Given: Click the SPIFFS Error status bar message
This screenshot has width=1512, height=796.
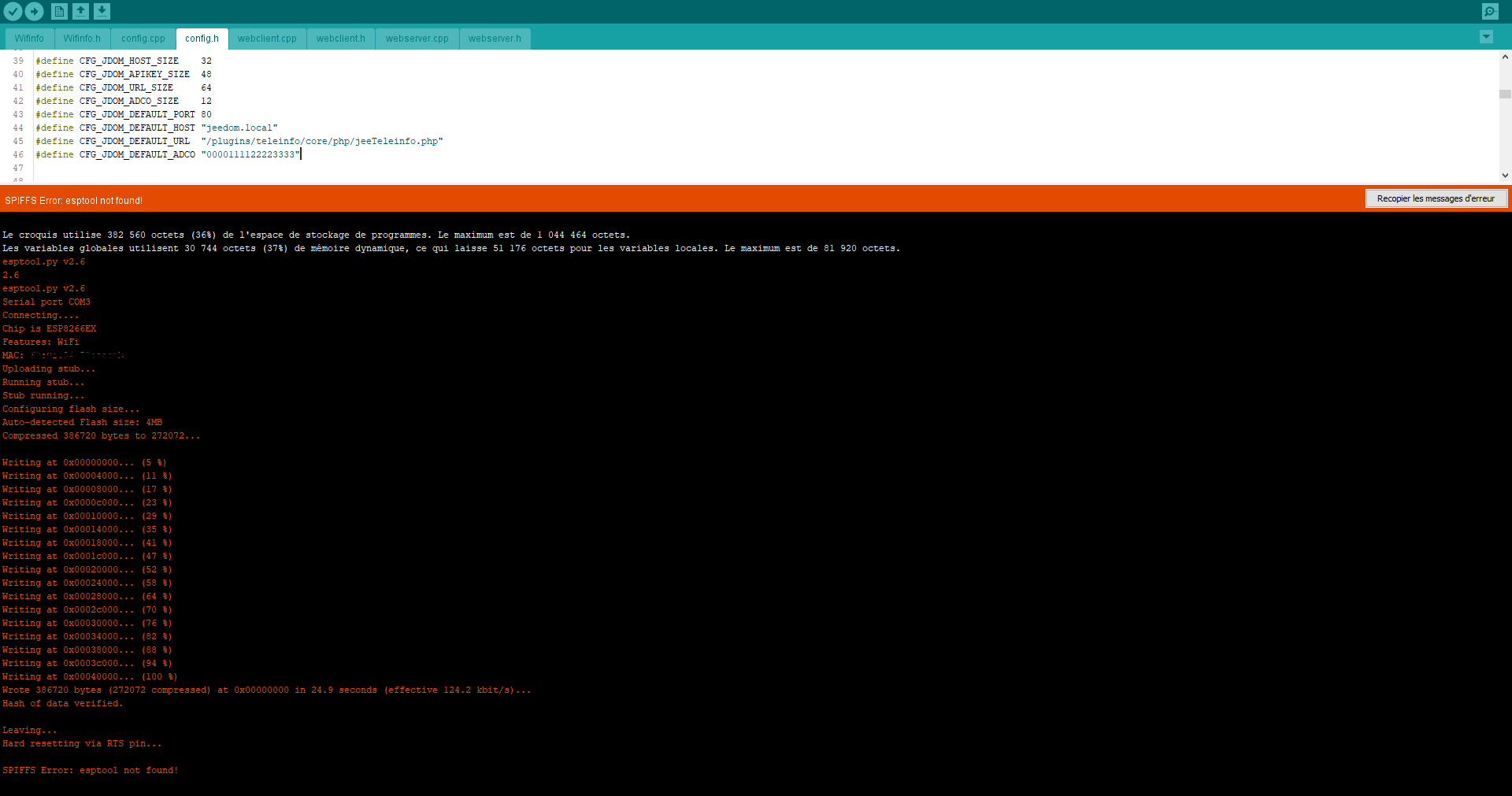Looking at the screenshot, I should [73, 201].
